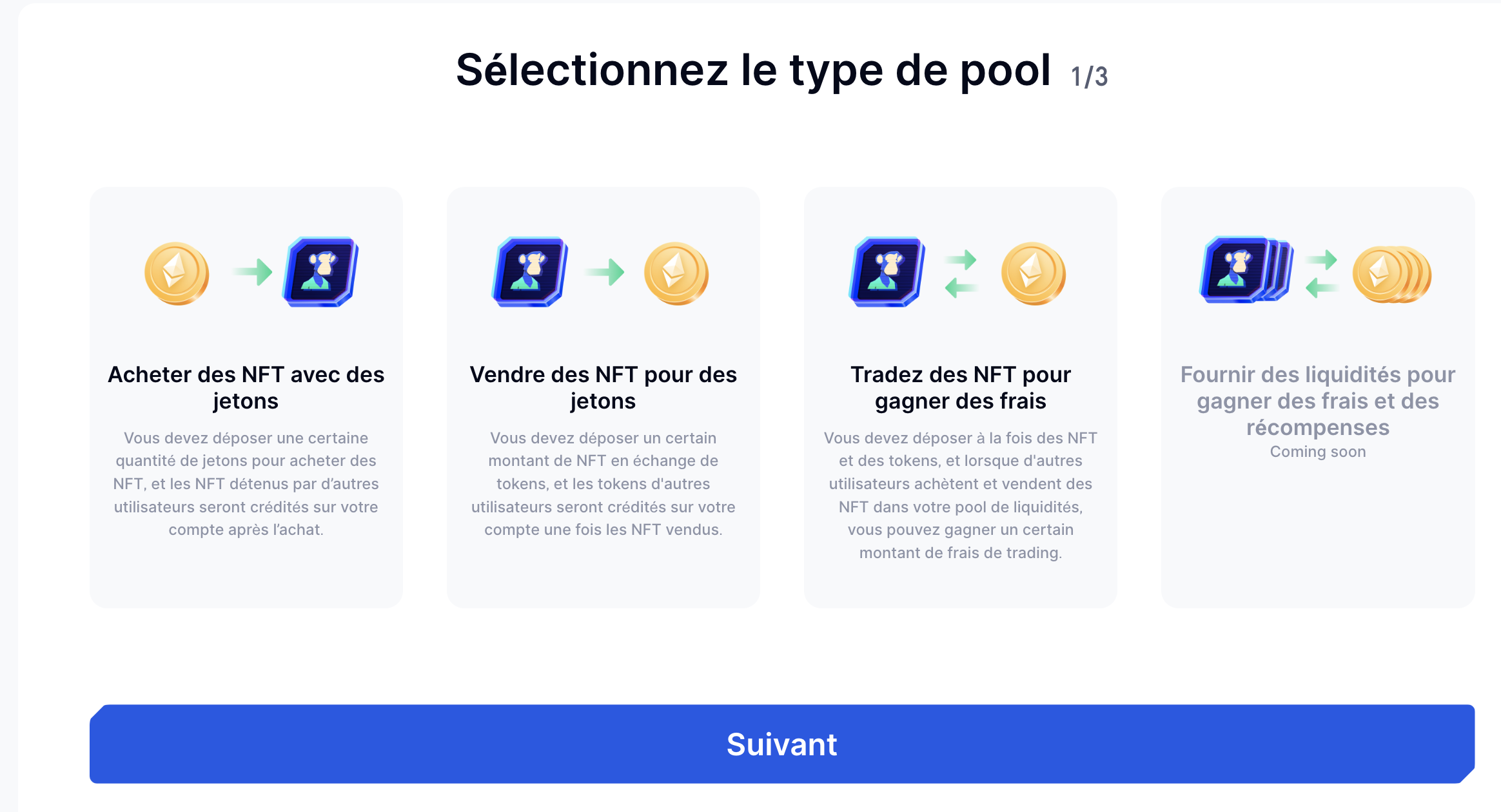Pick the "Tradez des NFT pour gagner des frais" title

coord(960,387)
